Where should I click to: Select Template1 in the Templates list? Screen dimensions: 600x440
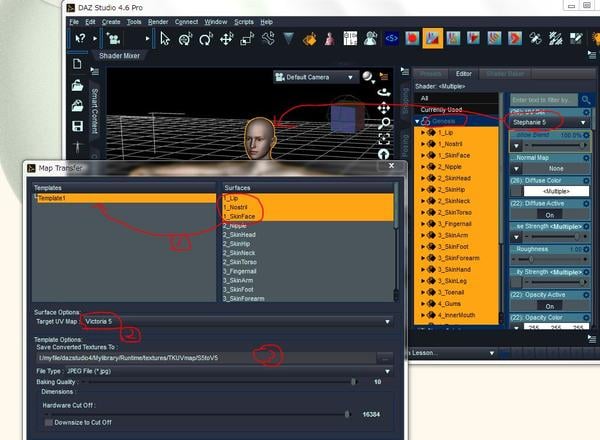pyautogui.click(x=125, y=198)
